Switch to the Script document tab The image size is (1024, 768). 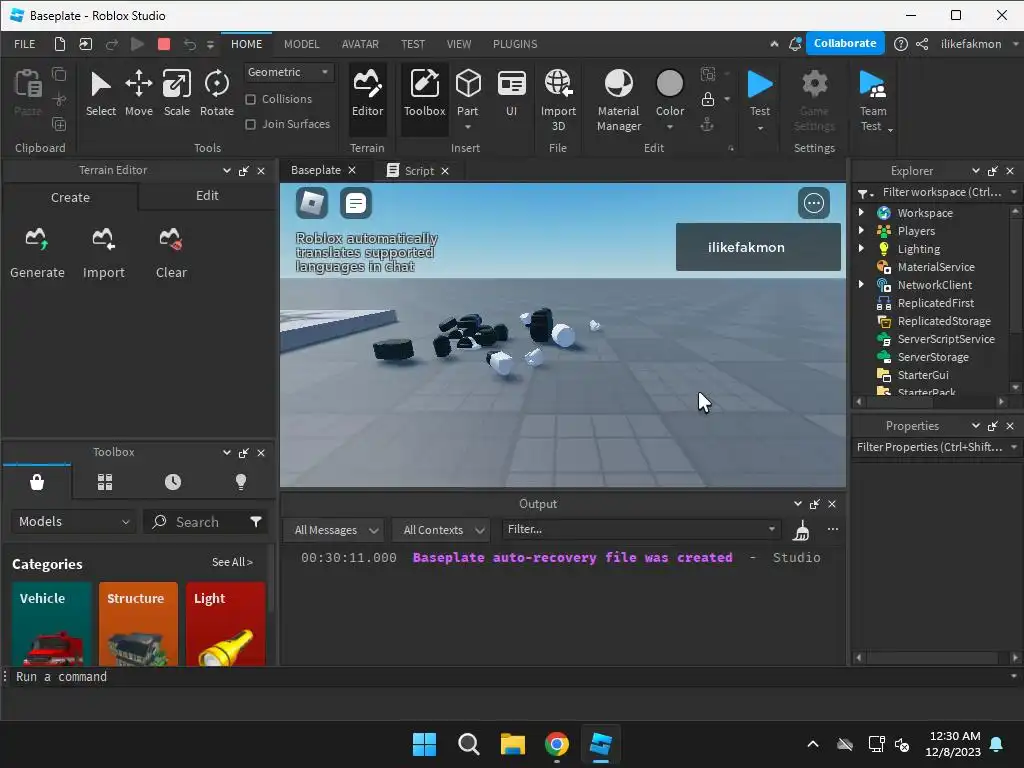click(x=418, y=170)
